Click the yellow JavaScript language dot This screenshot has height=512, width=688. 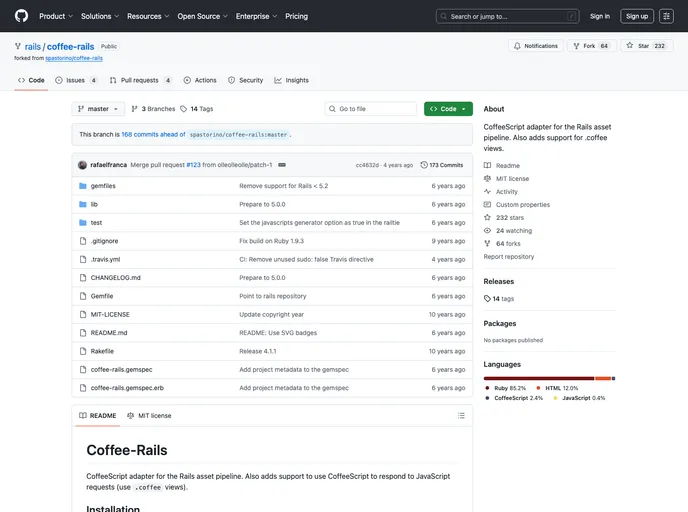click(555, 398)
